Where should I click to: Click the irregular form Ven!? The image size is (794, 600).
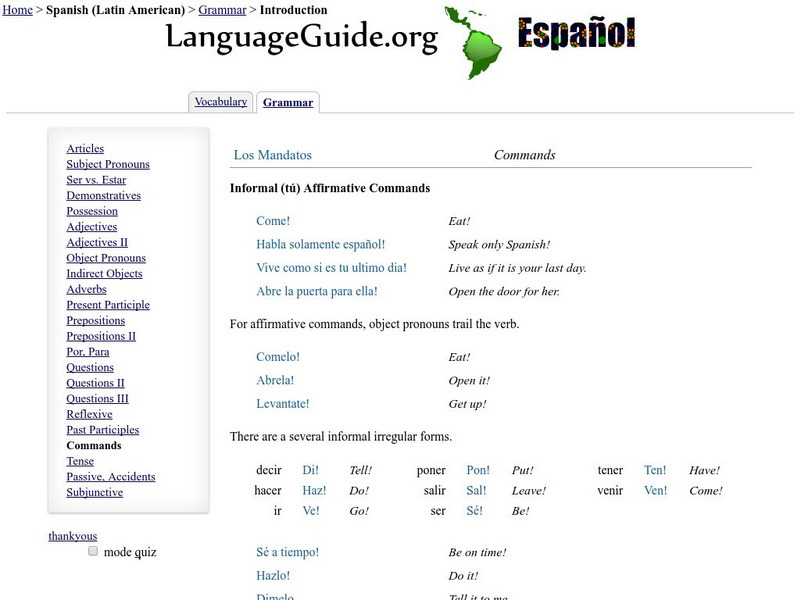coord(655,491)
